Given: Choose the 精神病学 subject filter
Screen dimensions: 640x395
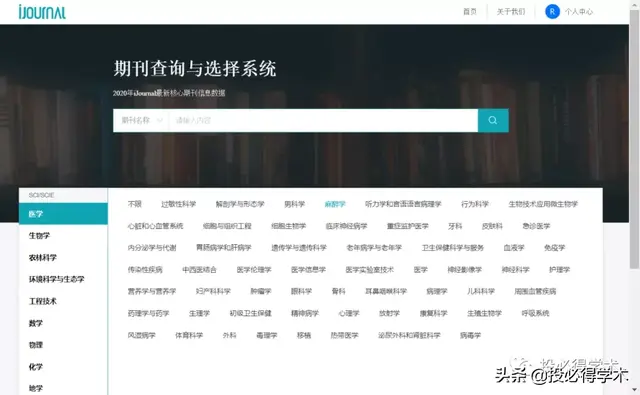Looking at the screenshot, I should tap(304, 313).
